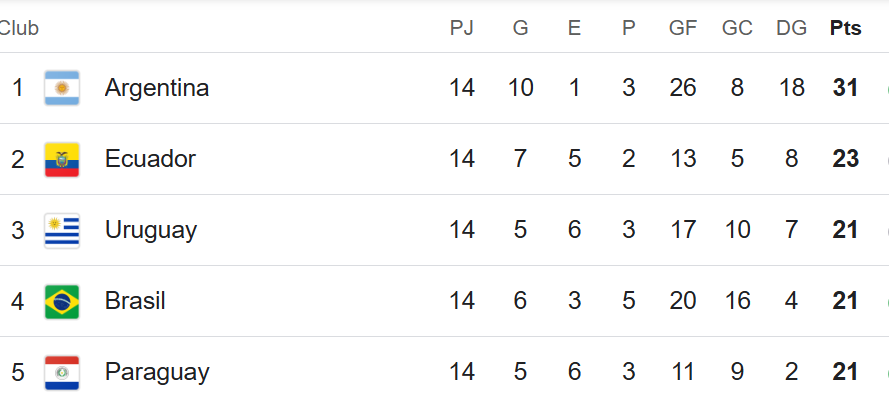Click the Club column header

point(19,28)
